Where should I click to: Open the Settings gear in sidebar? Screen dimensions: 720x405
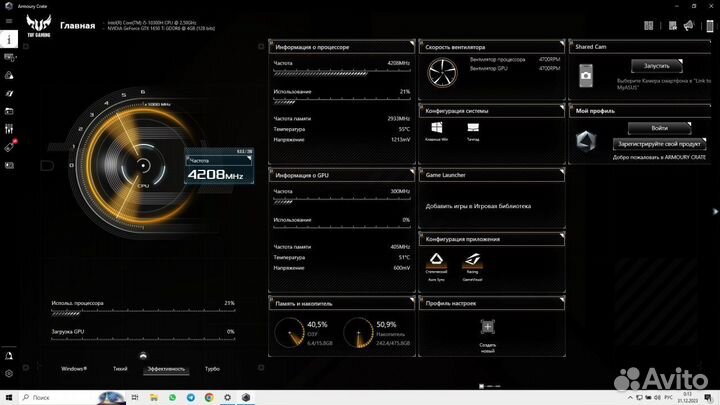pos(9,374)
